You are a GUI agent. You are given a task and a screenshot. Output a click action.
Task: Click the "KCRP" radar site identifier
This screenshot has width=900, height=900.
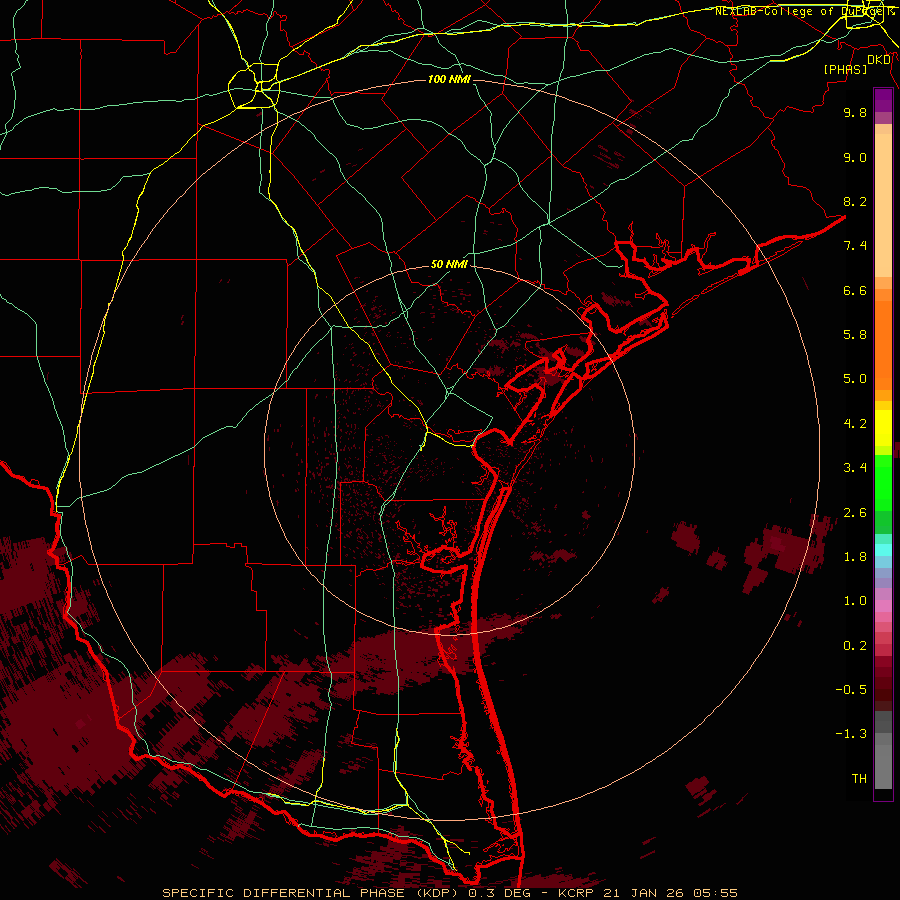[575, 893]
